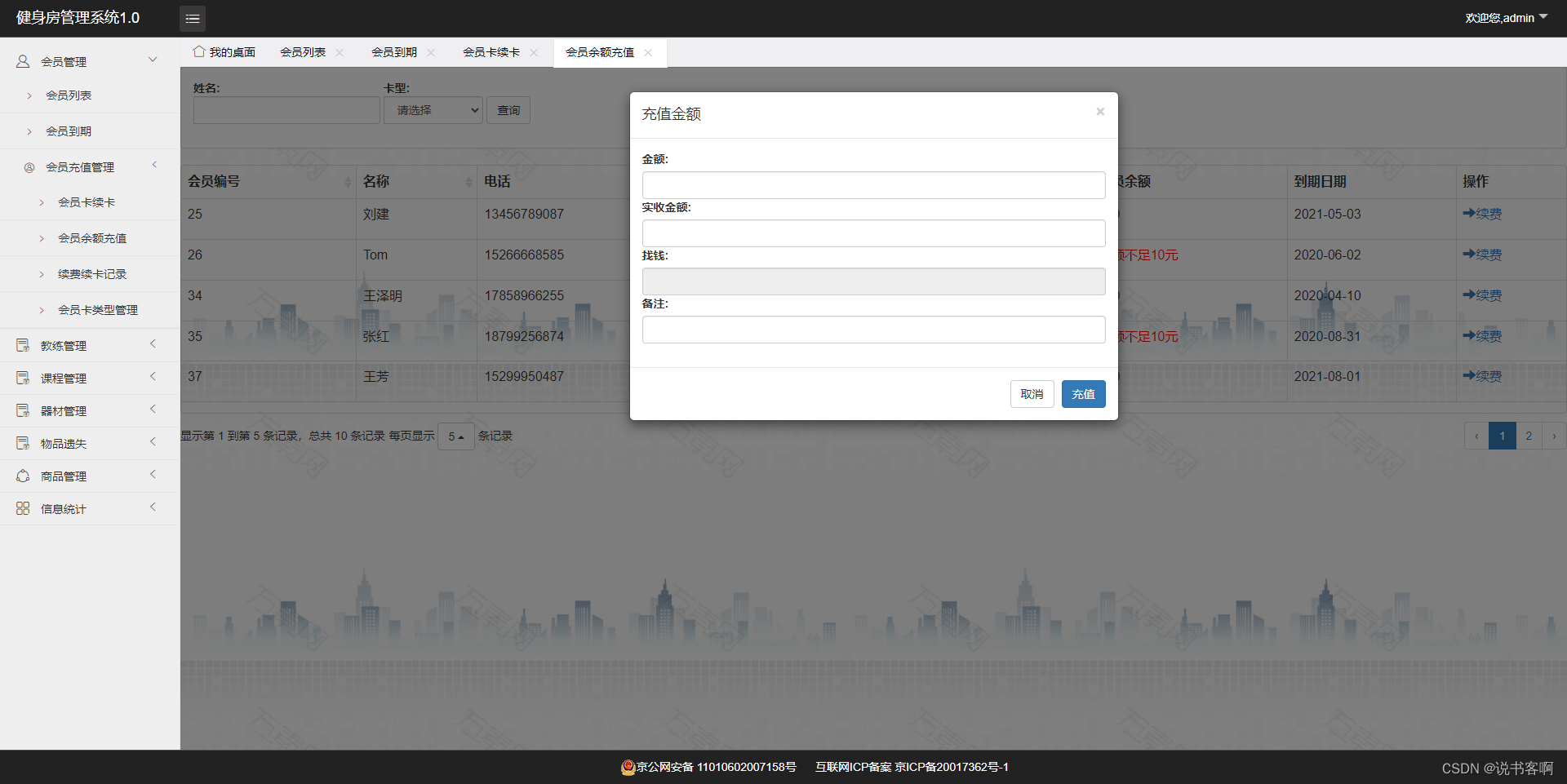1567x784 pixels.
Task: Go to pagination page 2
Action: (x=1529, y=436)
